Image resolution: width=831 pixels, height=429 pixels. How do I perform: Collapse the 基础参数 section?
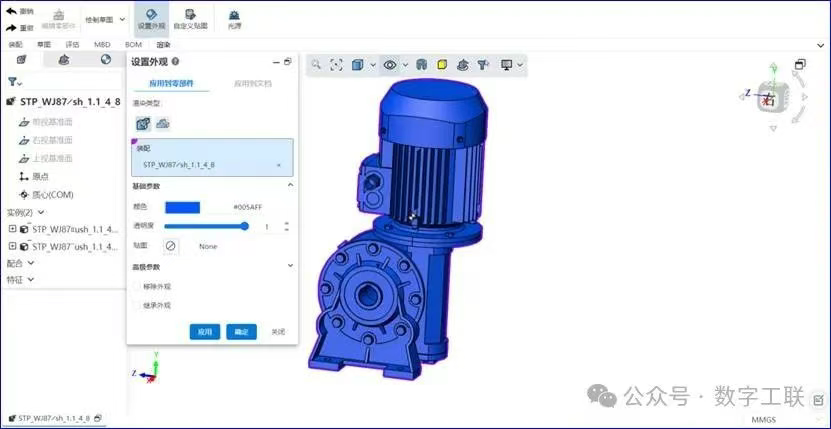coord(290,185)
